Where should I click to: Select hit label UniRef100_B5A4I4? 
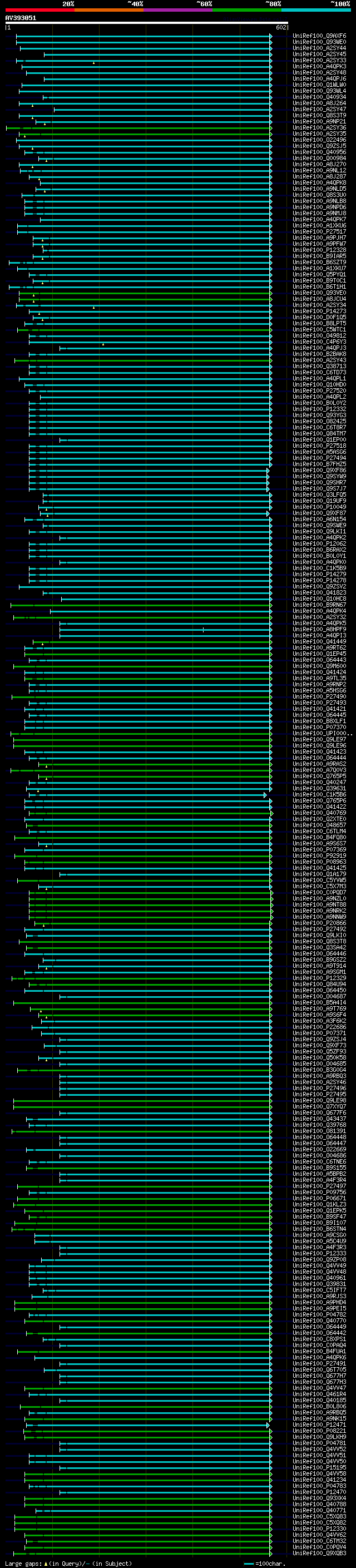pyautogui.click(x=319, y=1002)
